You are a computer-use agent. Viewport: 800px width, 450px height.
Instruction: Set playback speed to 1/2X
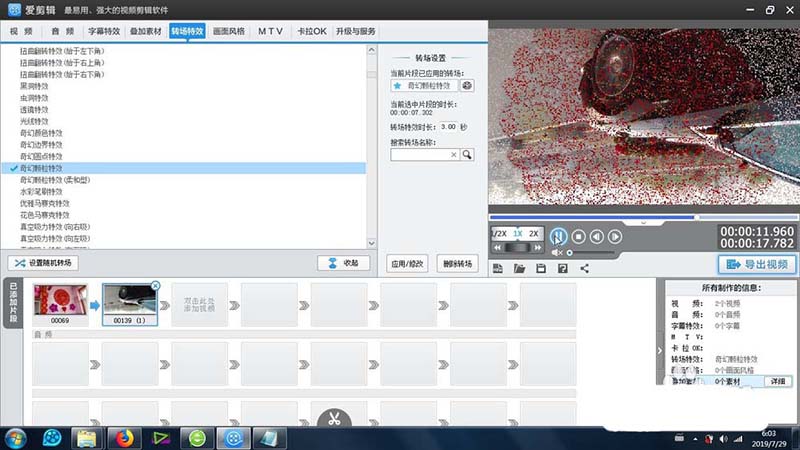pyautogui.click(x=499, y=234)
